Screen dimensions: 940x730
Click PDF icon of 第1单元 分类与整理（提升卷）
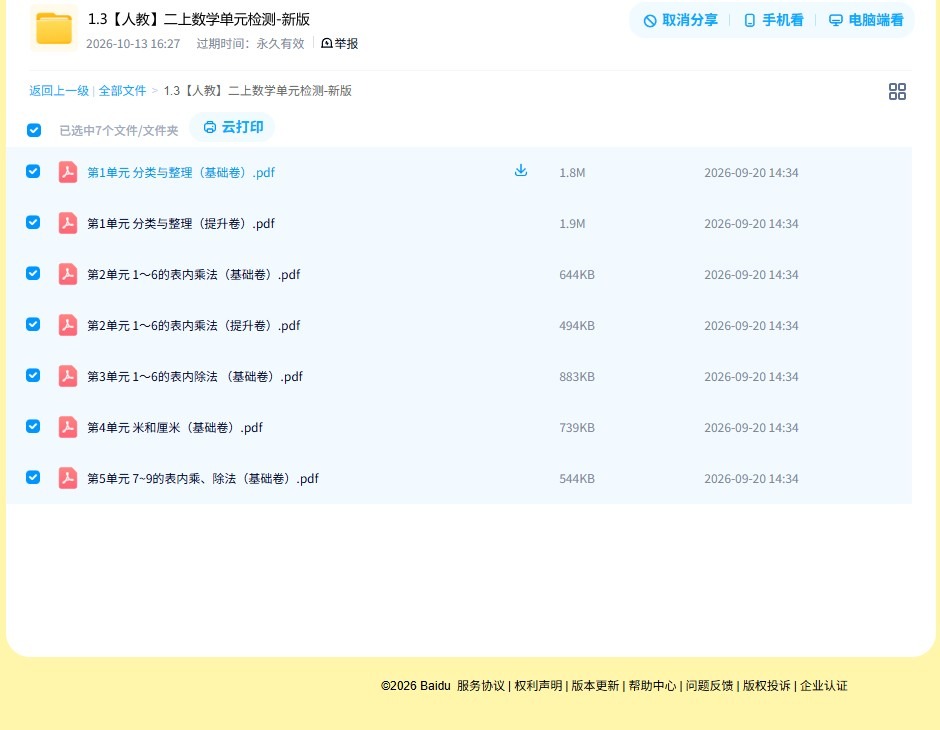[68, 223]
